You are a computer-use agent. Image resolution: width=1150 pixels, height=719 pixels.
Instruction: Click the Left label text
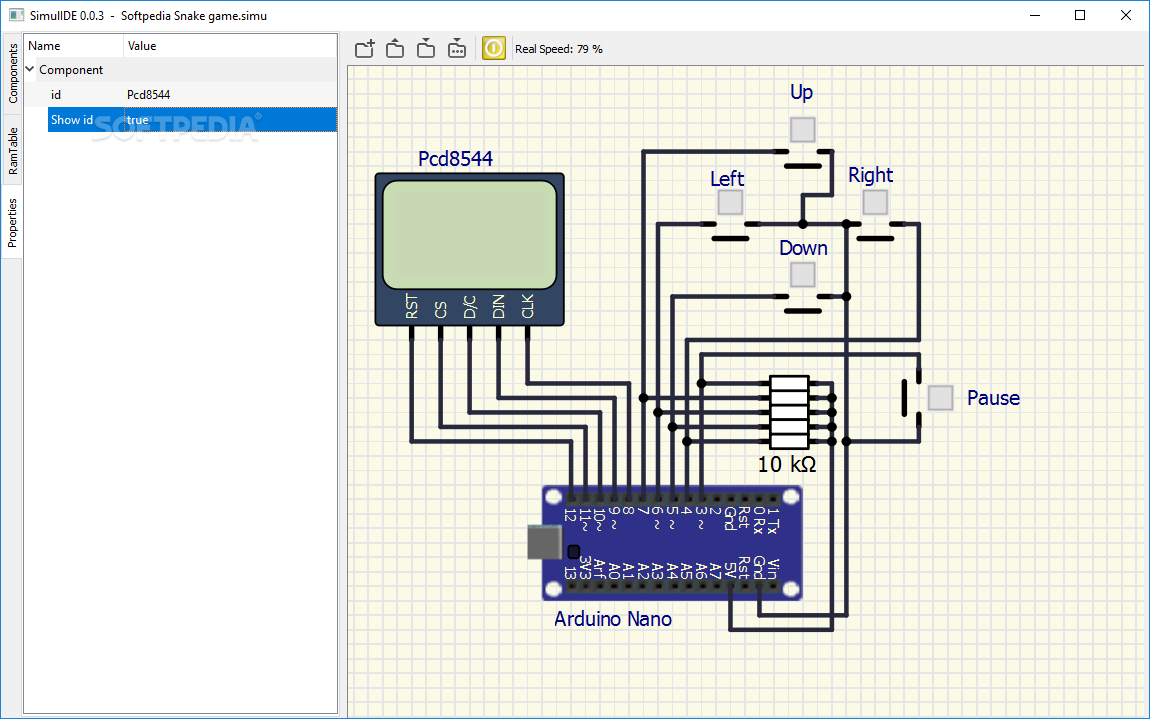(727, 179)
